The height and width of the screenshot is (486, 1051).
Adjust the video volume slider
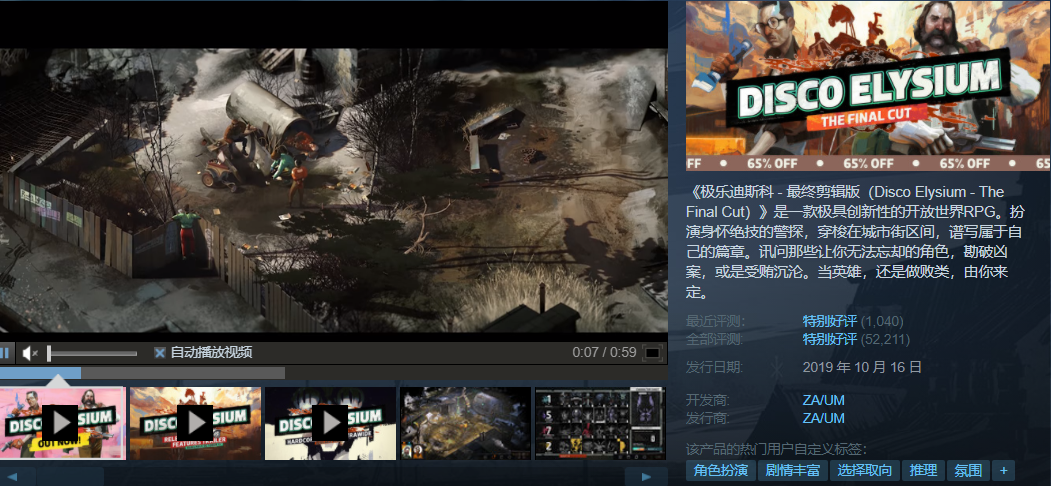tap(92, 353)
